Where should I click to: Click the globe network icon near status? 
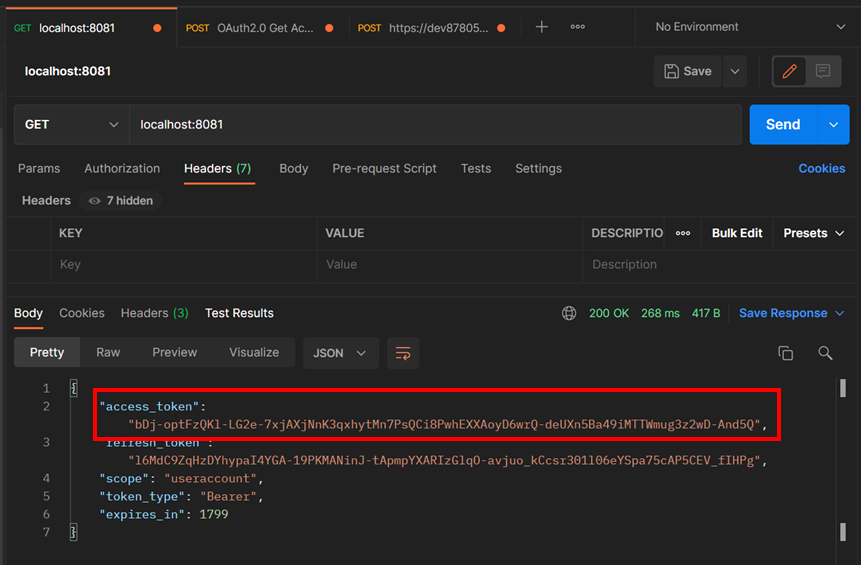click(569, 313)
